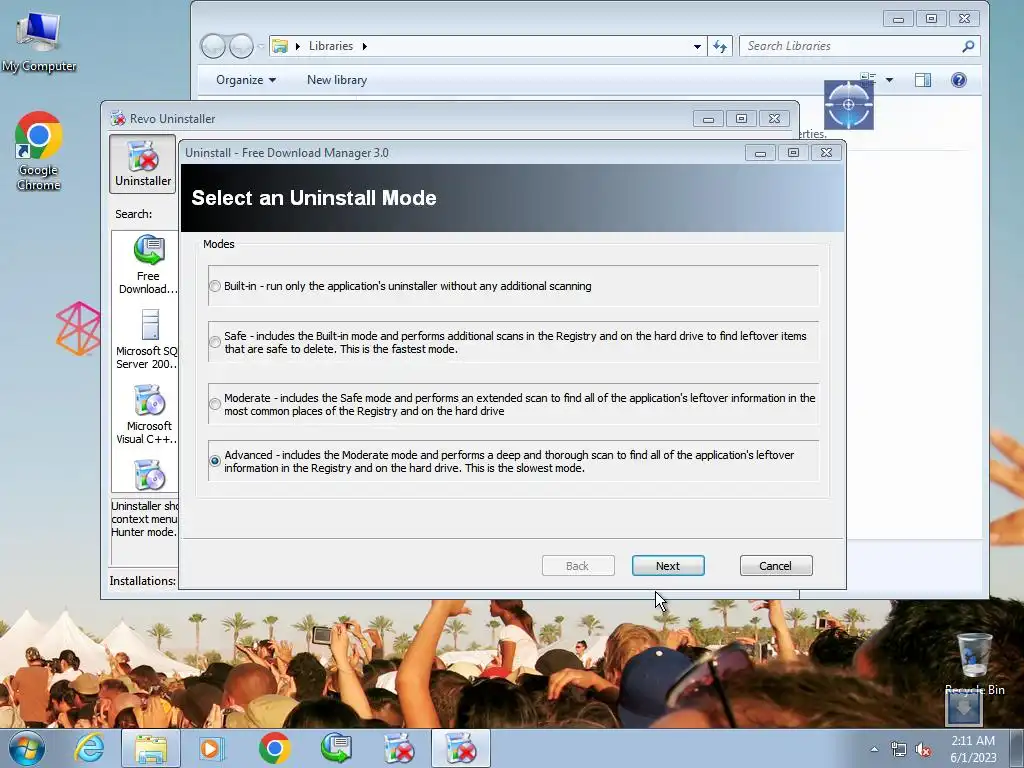Open My Computer desktop icon
1024x768 pixels.
pyautogui.click(x=39, y=40)
